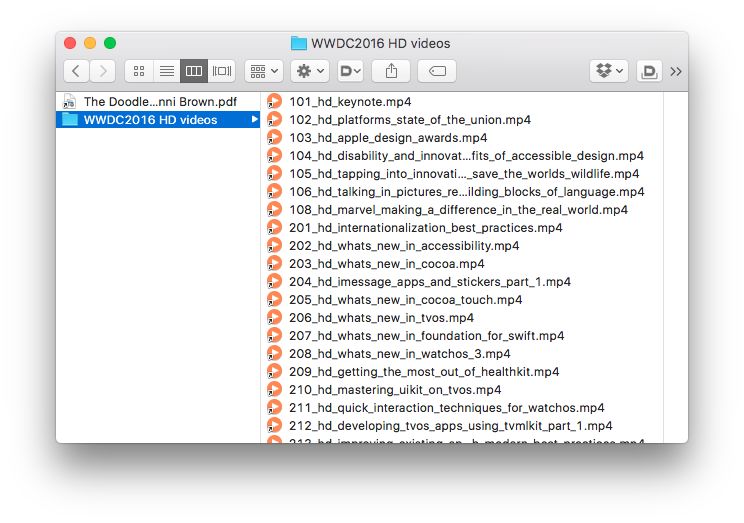
Task: Click video icon beside 207_hd_whats_new_in_foundation
Action: click(x=274, y=336)
